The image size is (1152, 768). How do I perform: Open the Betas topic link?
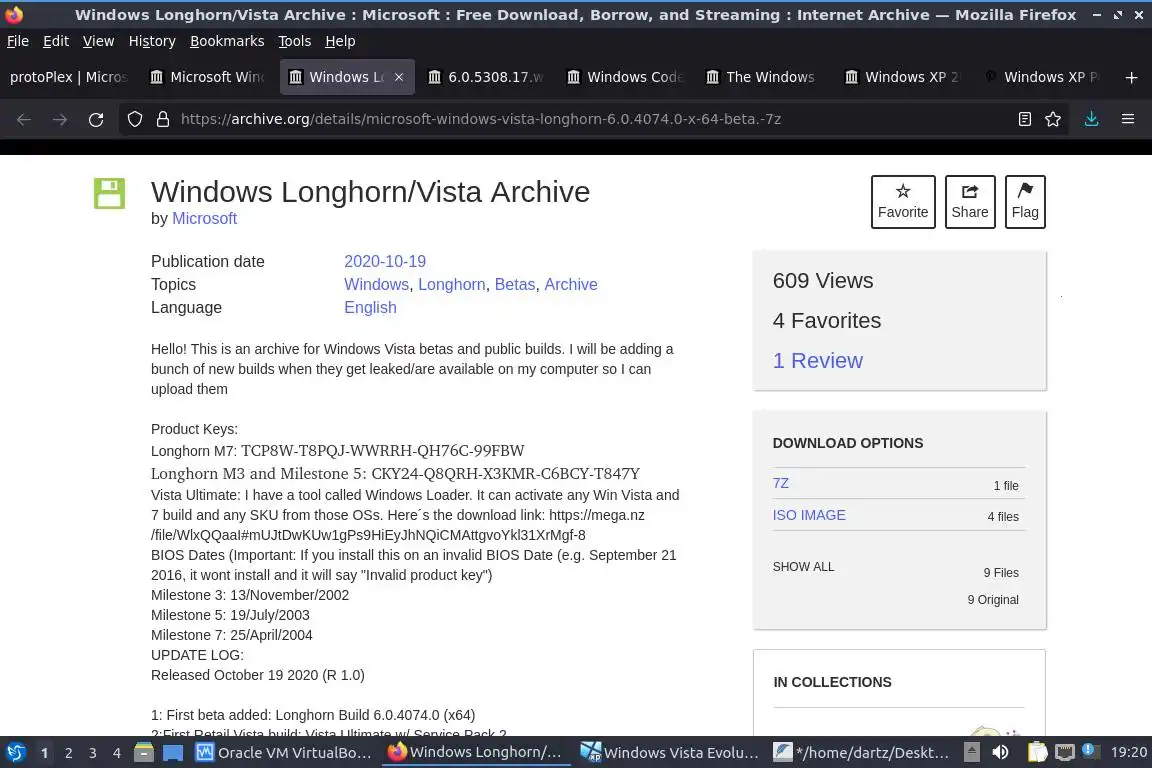pos(515,284)
